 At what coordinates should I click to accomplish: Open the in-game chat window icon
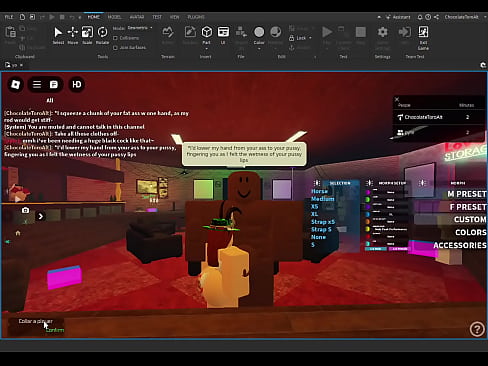[x=54, y=85]
